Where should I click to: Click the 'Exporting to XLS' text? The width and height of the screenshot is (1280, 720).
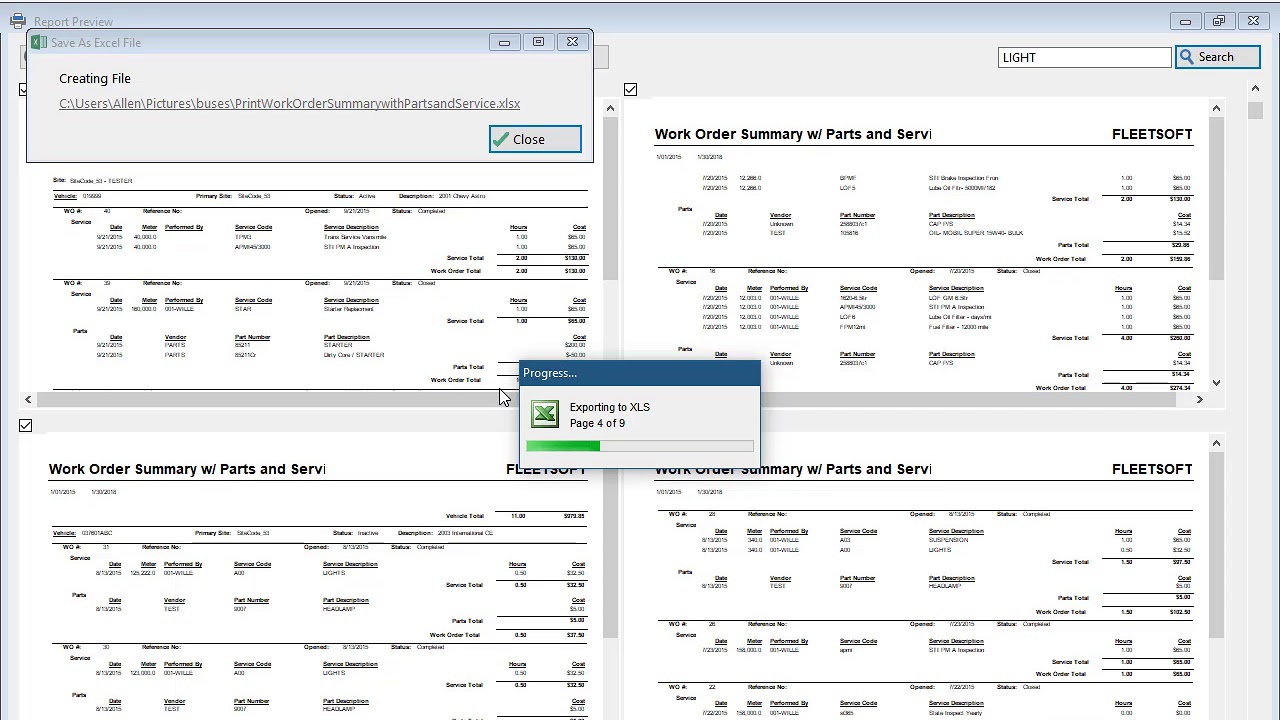(x=609, y=407)
